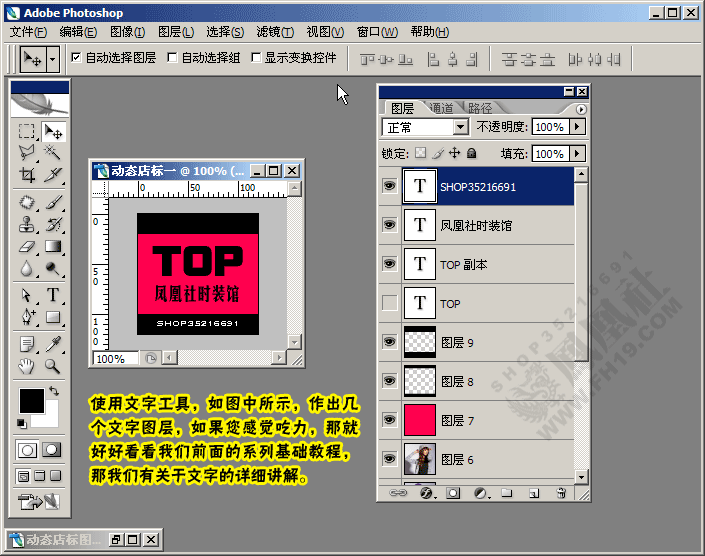The height and width of the screenshot is (556, 705).
Task: Open the blend mode 正常 dropdown
Action: click(460, 127)
